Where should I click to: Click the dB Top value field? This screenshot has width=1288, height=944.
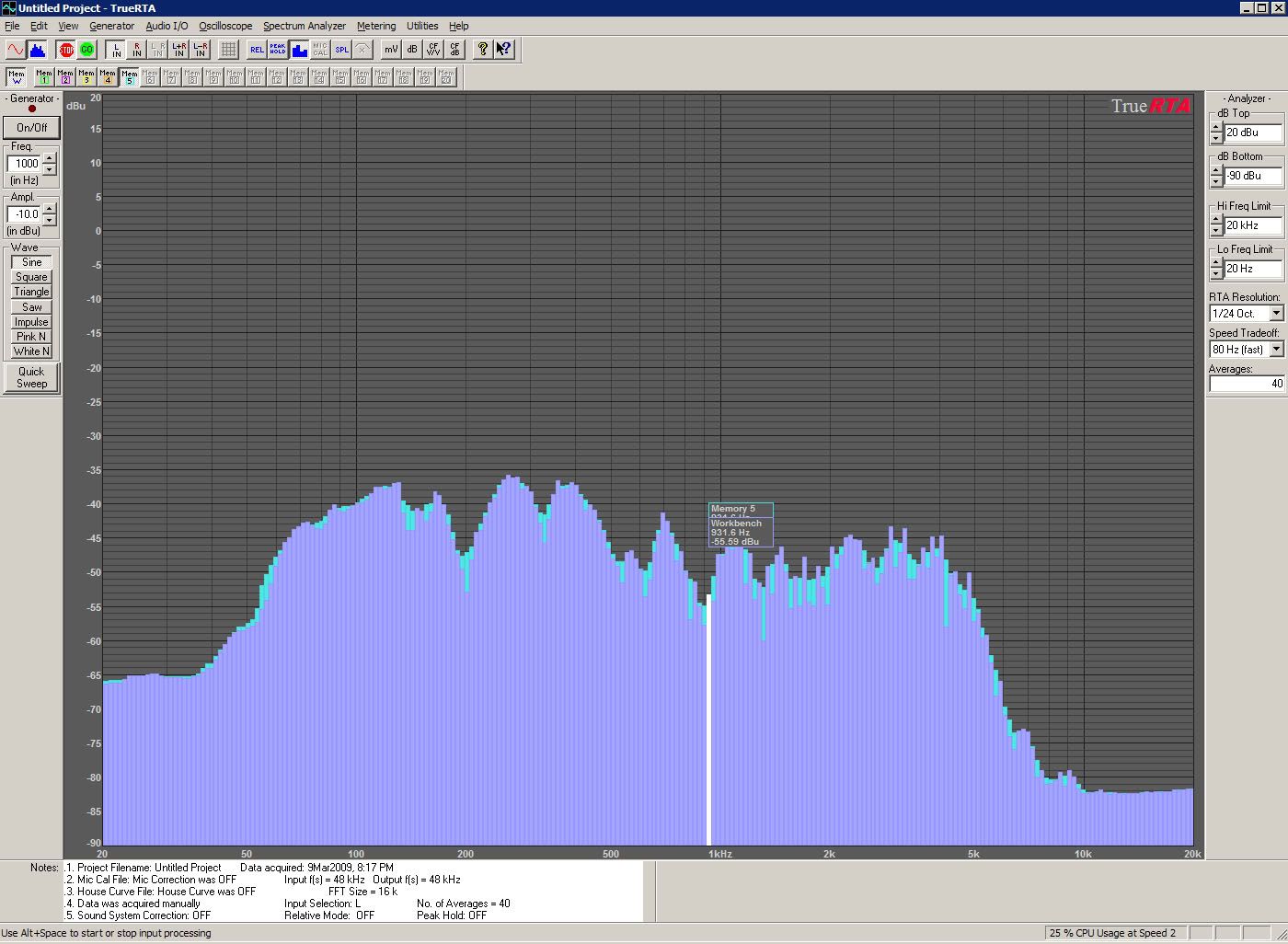pyautogui.click(x=1253, y=132)
